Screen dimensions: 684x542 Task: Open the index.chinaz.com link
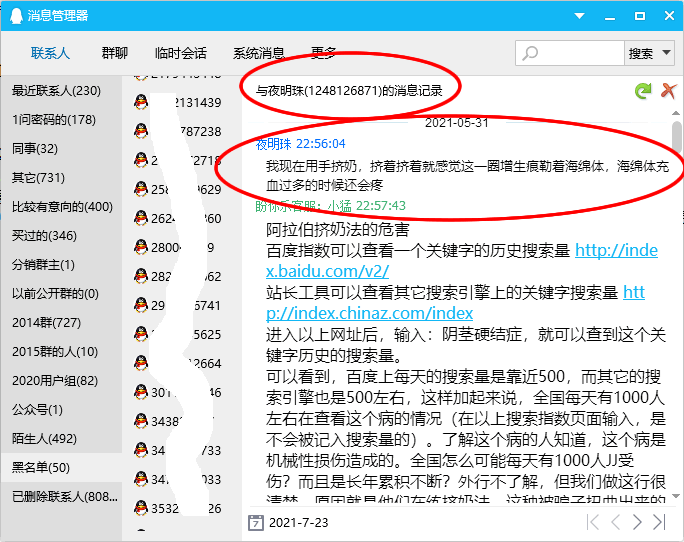click(369, 313)
